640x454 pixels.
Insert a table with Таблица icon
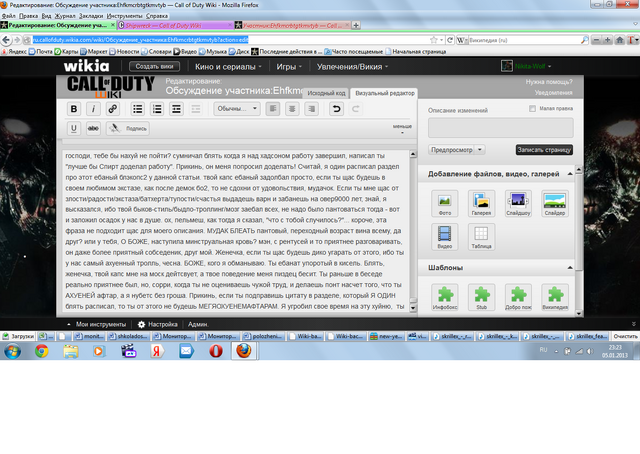click(481, 237)
